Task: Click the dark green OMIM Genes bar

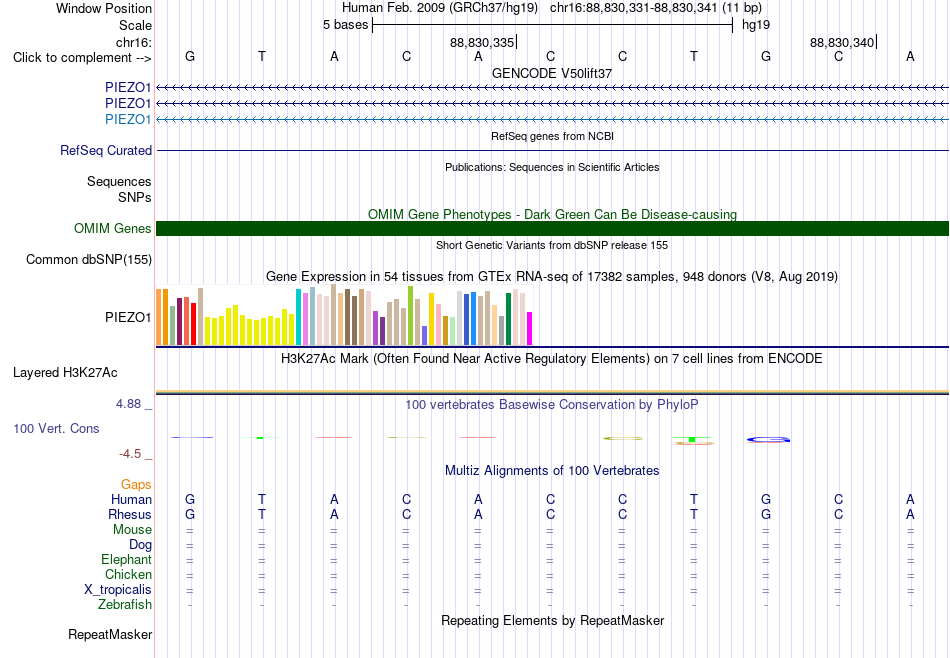Action: click(x=552, y=228)
